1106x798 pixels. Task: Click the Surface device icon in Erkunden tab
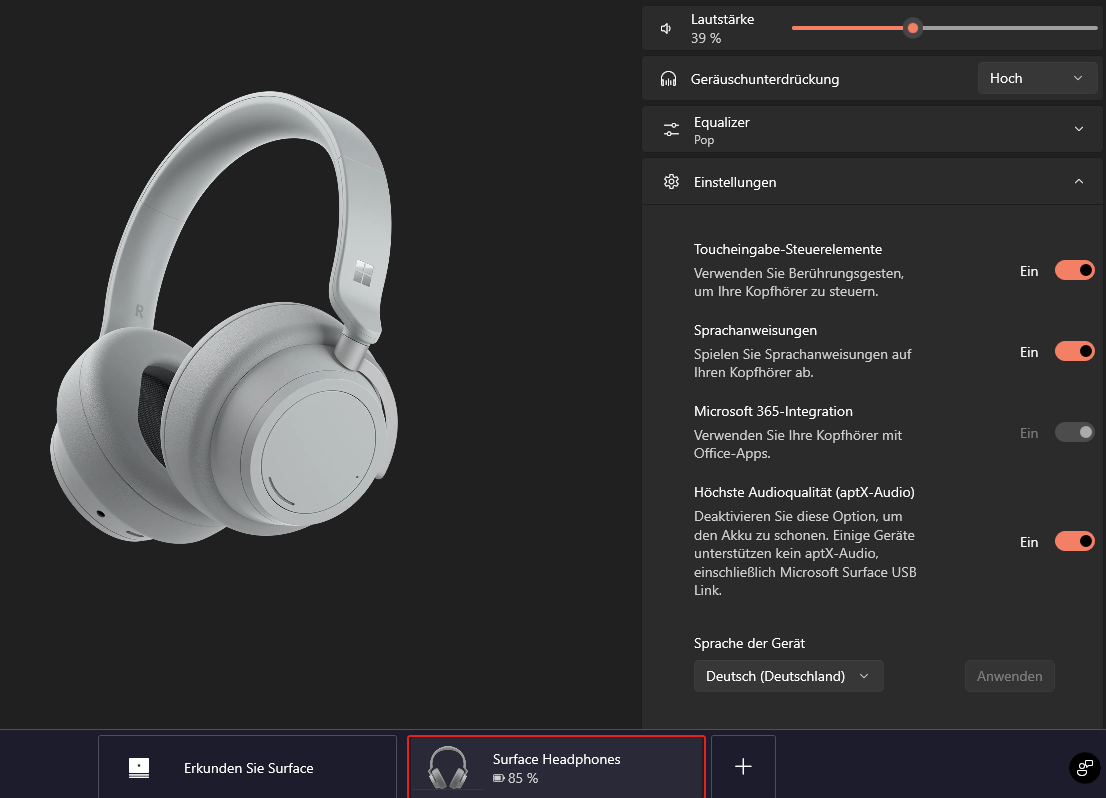click(x=139, y=768)
